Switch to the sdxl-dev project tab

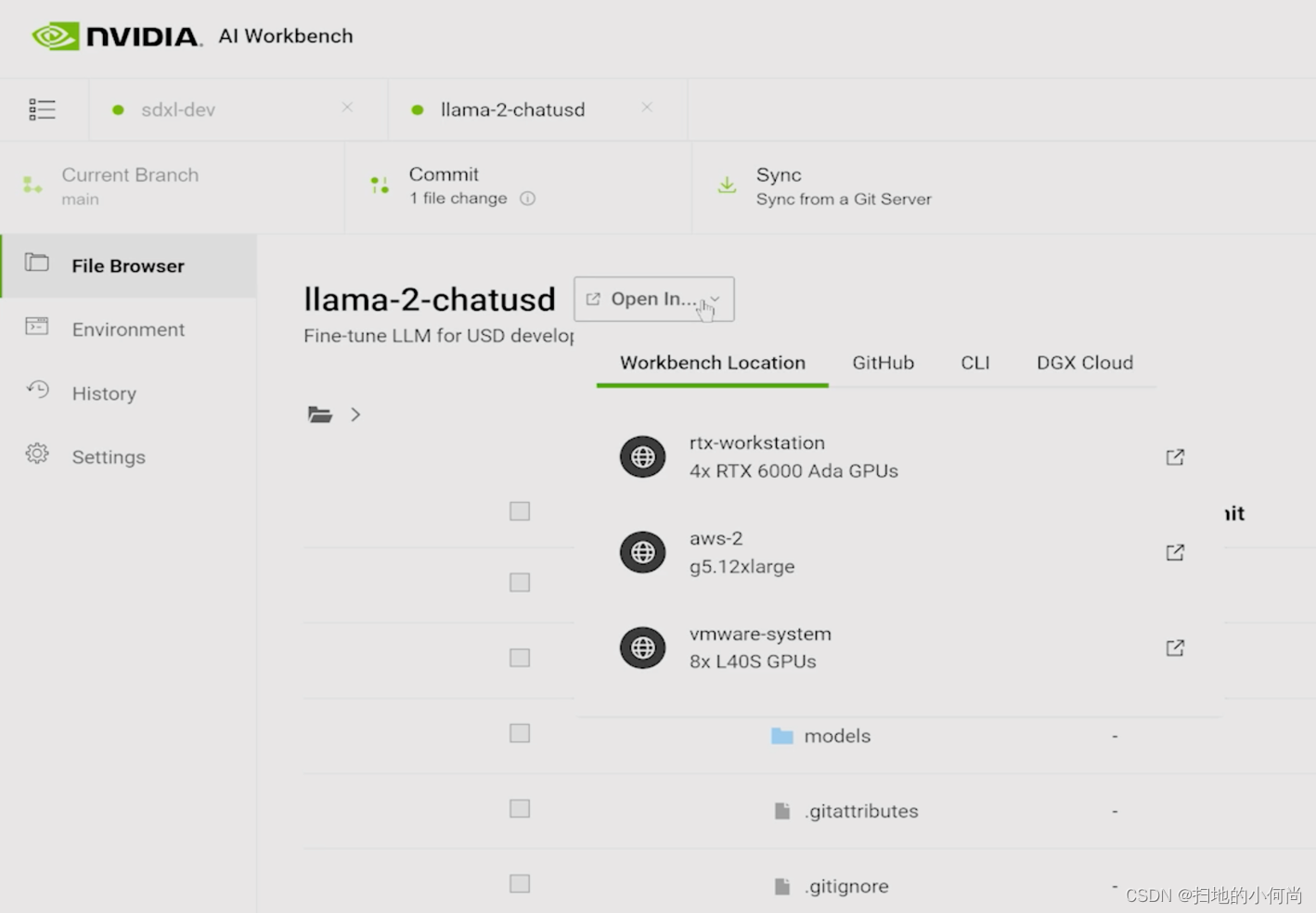coord(179,109)
